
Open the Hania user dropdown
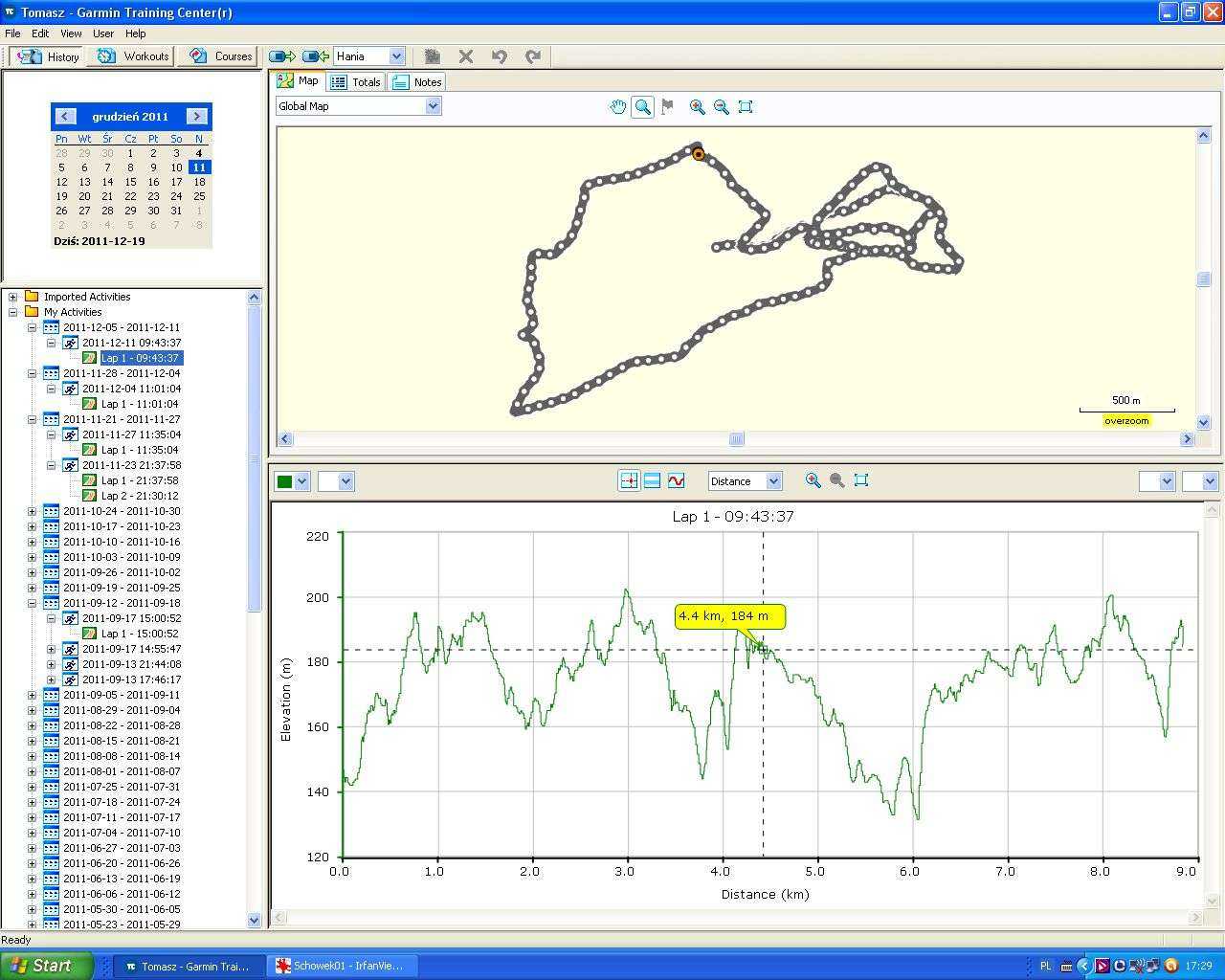[x=396, y=56]
